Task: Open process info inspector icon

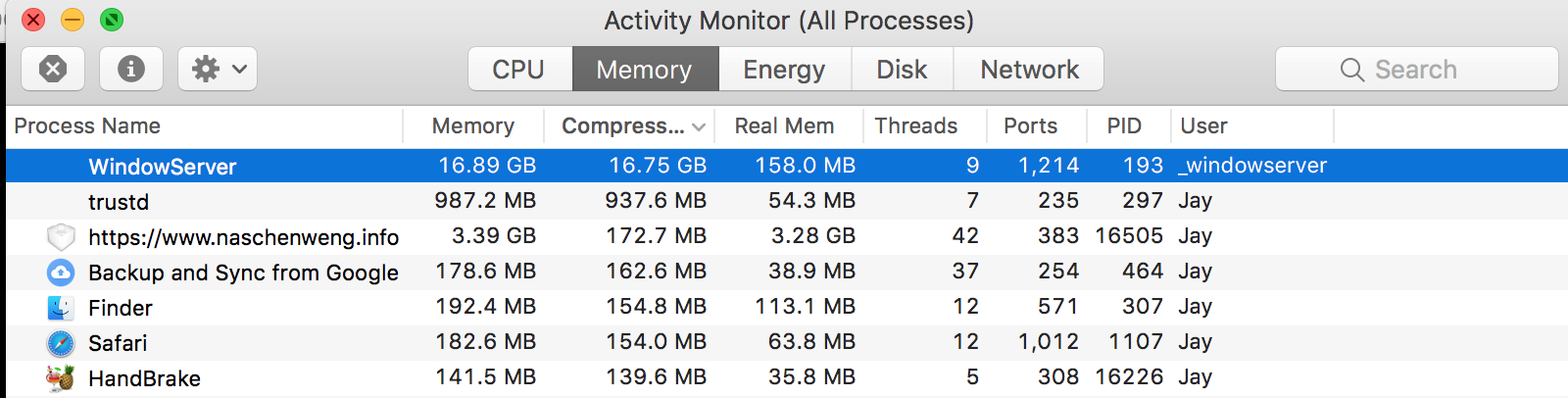Action: click(131, 69)
